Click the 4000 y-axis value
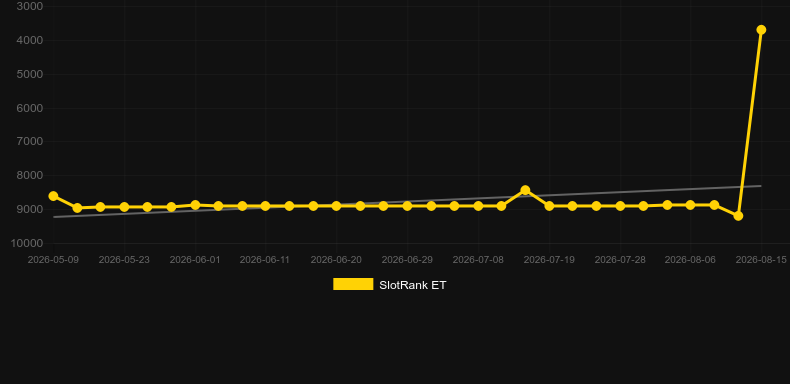 30,40
